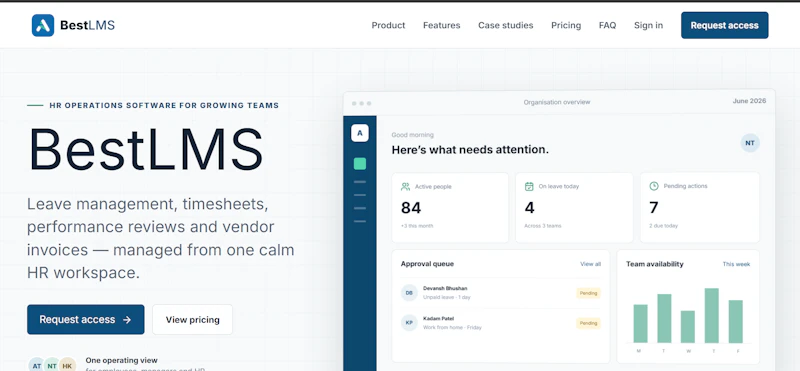
Task: Click Pending badge for Devansh Bhushan
Action: pyautogui.click(x=588, y=293)
